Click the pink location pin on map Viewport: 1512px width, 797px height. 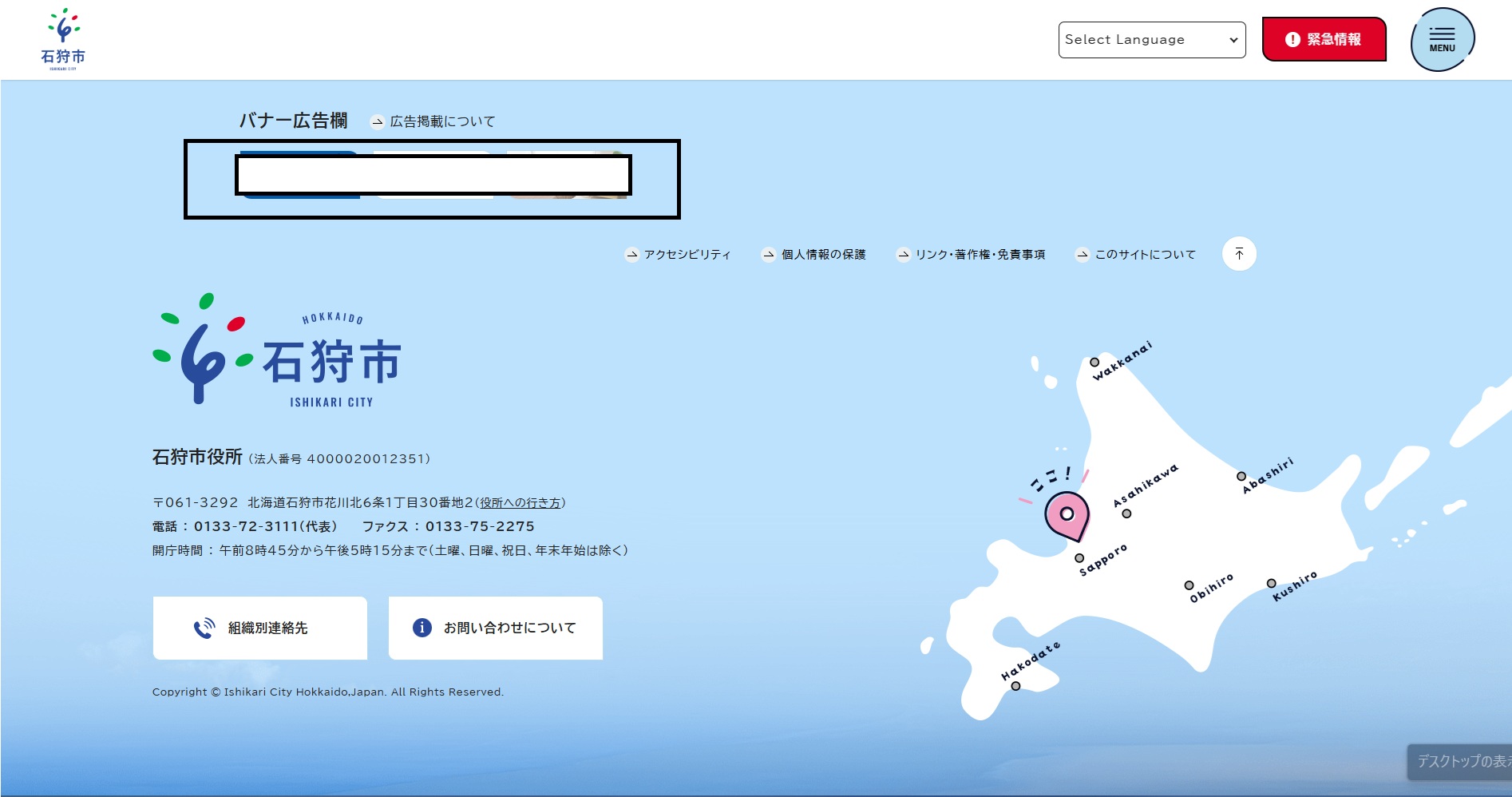click(x=1067, y=514)
